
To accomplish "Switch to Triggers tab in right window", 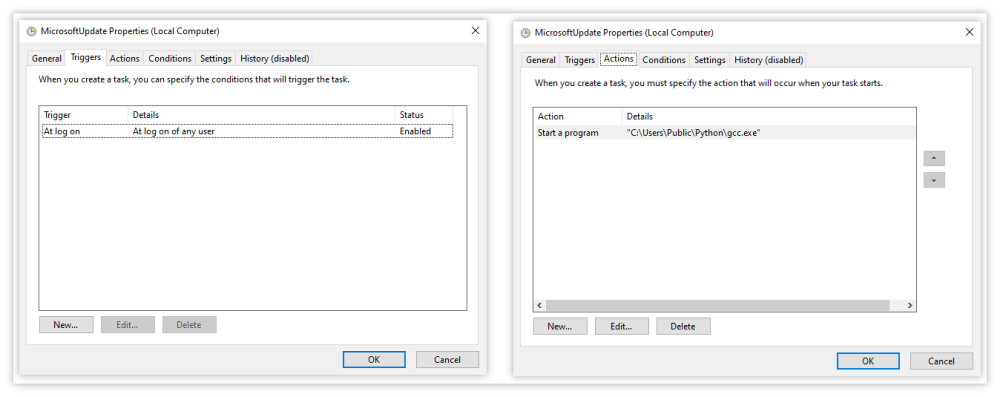I will click(579, 59).
